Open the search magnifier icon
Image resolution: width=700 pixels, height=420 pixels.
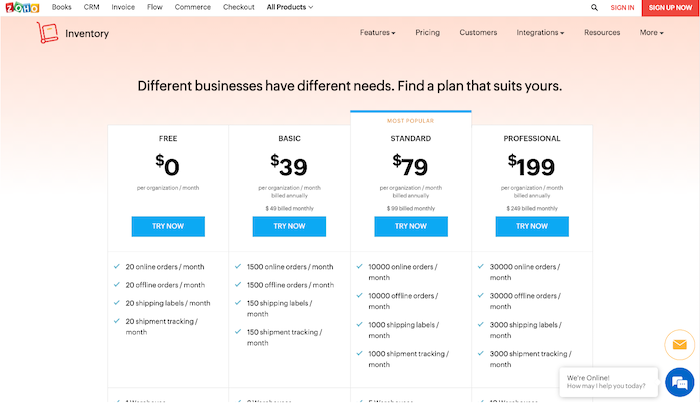[594, 8]
